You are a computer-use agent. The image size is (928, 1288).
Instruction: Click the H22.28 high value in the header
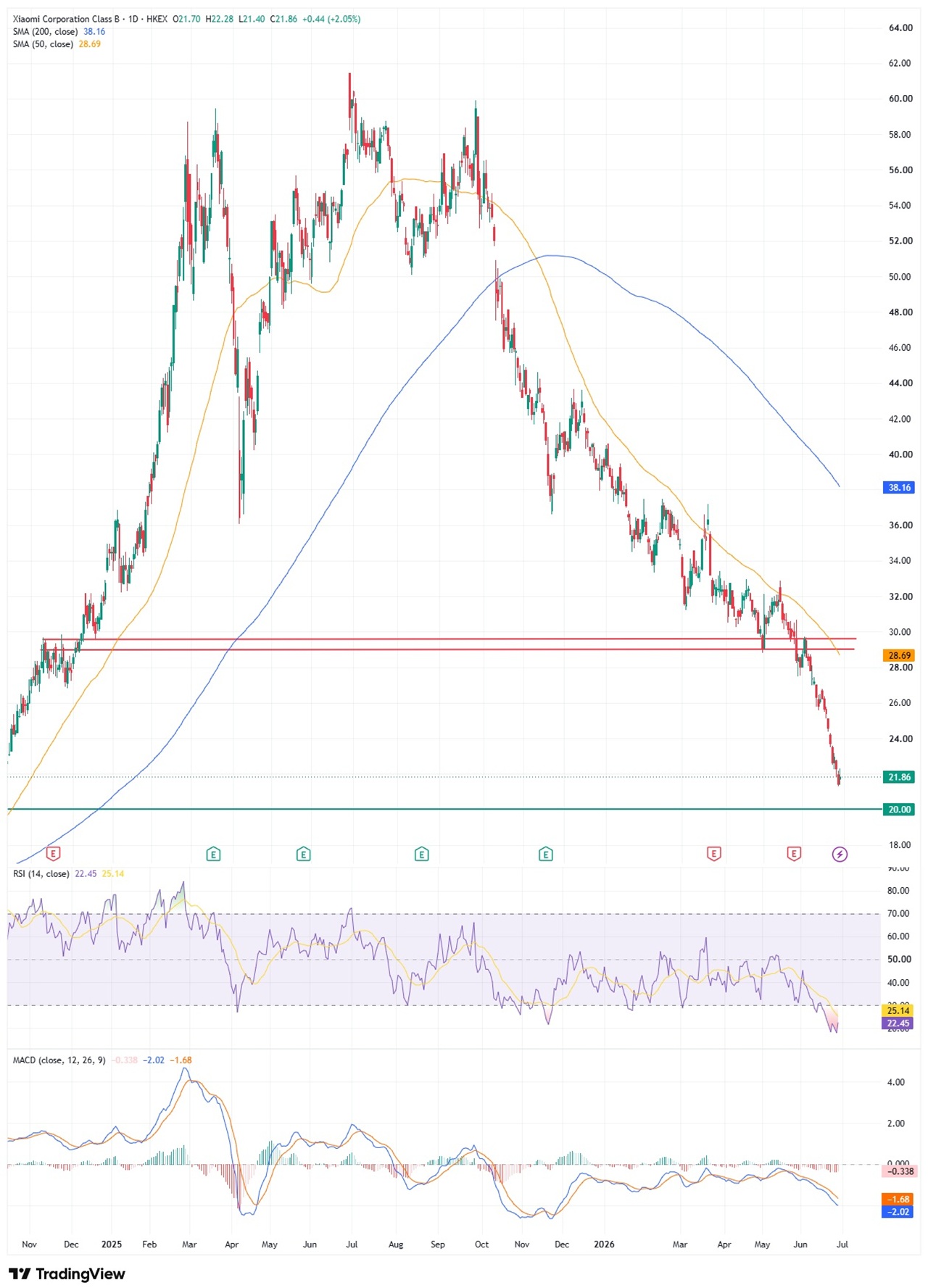pos(220,19)
